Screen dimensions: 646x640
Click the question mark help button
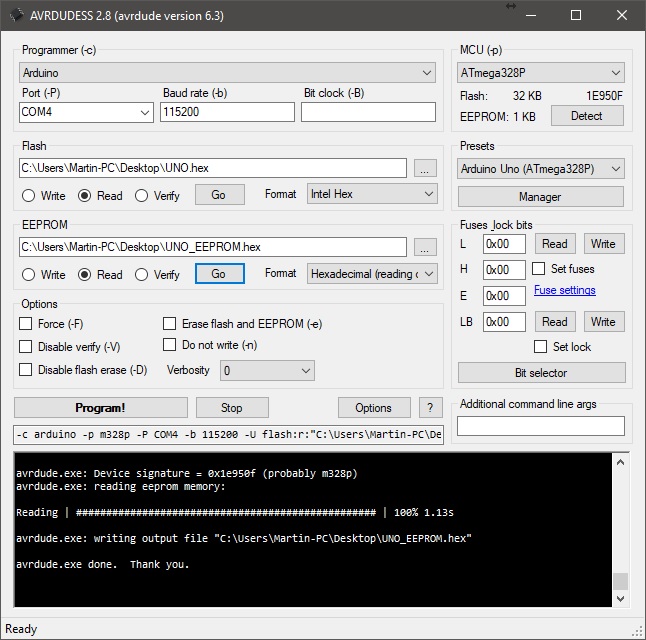click(x=430, y=407)
